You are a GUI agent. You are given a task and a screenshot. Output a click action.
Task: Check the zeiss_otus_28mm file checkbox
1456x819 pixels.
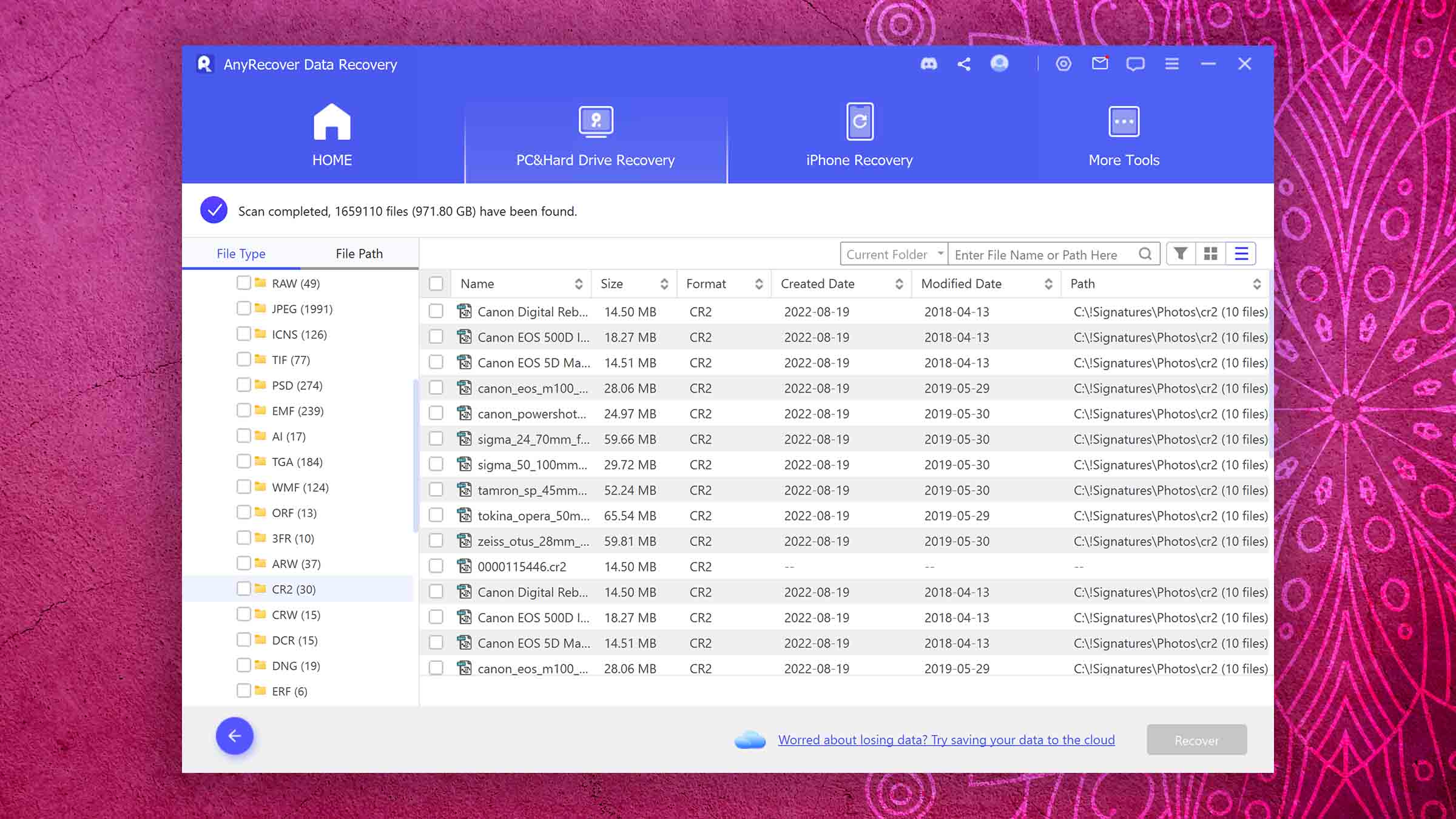(436, 541)
